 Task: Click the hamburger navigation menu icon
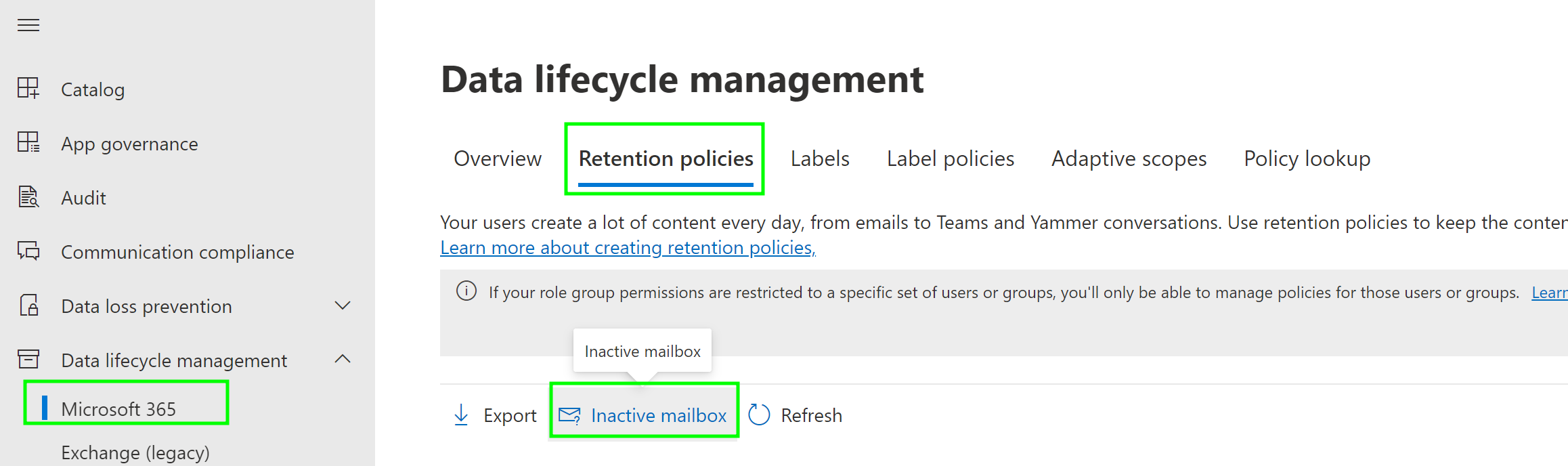click(x=28, y=26)
